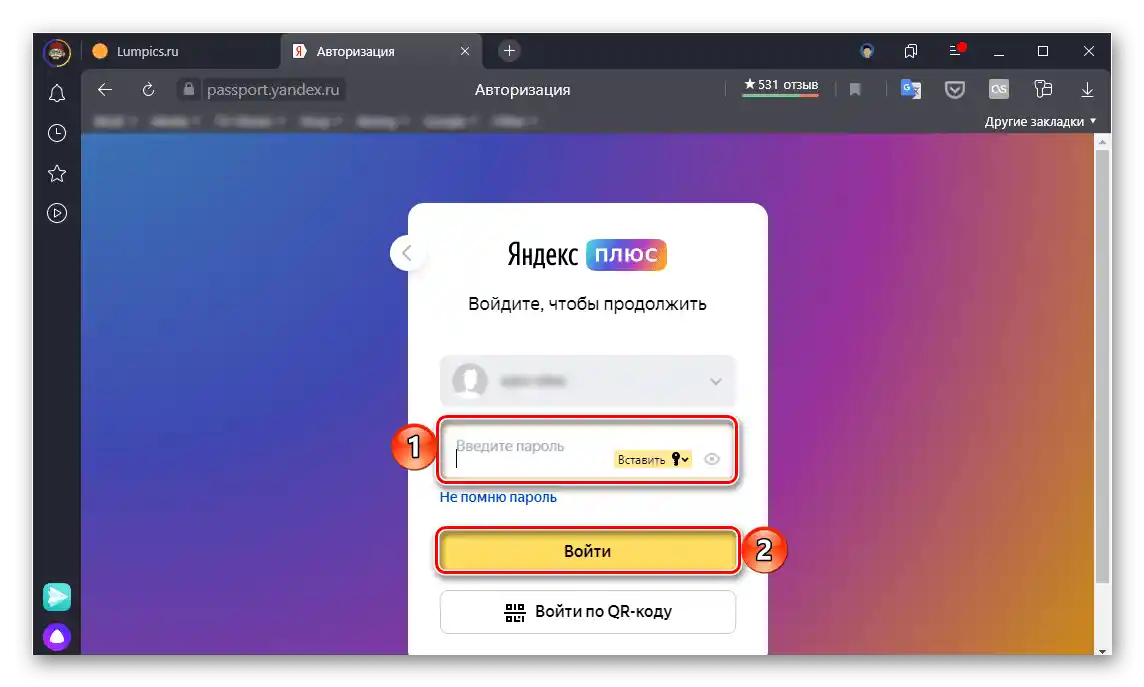Maximize the browser window
The width and height of the screenshot is (1144, 687).
tap(1043, 51)
